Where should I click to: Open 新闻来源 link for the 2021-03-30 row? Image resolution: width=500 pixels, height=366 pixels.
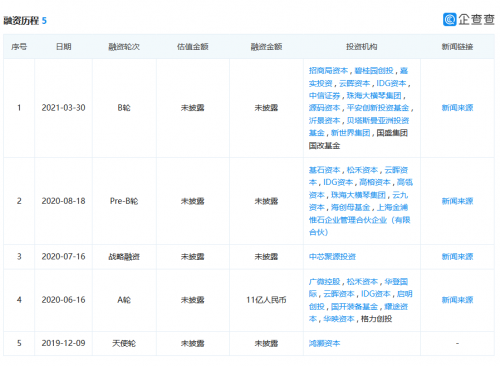tap(457, 108)
